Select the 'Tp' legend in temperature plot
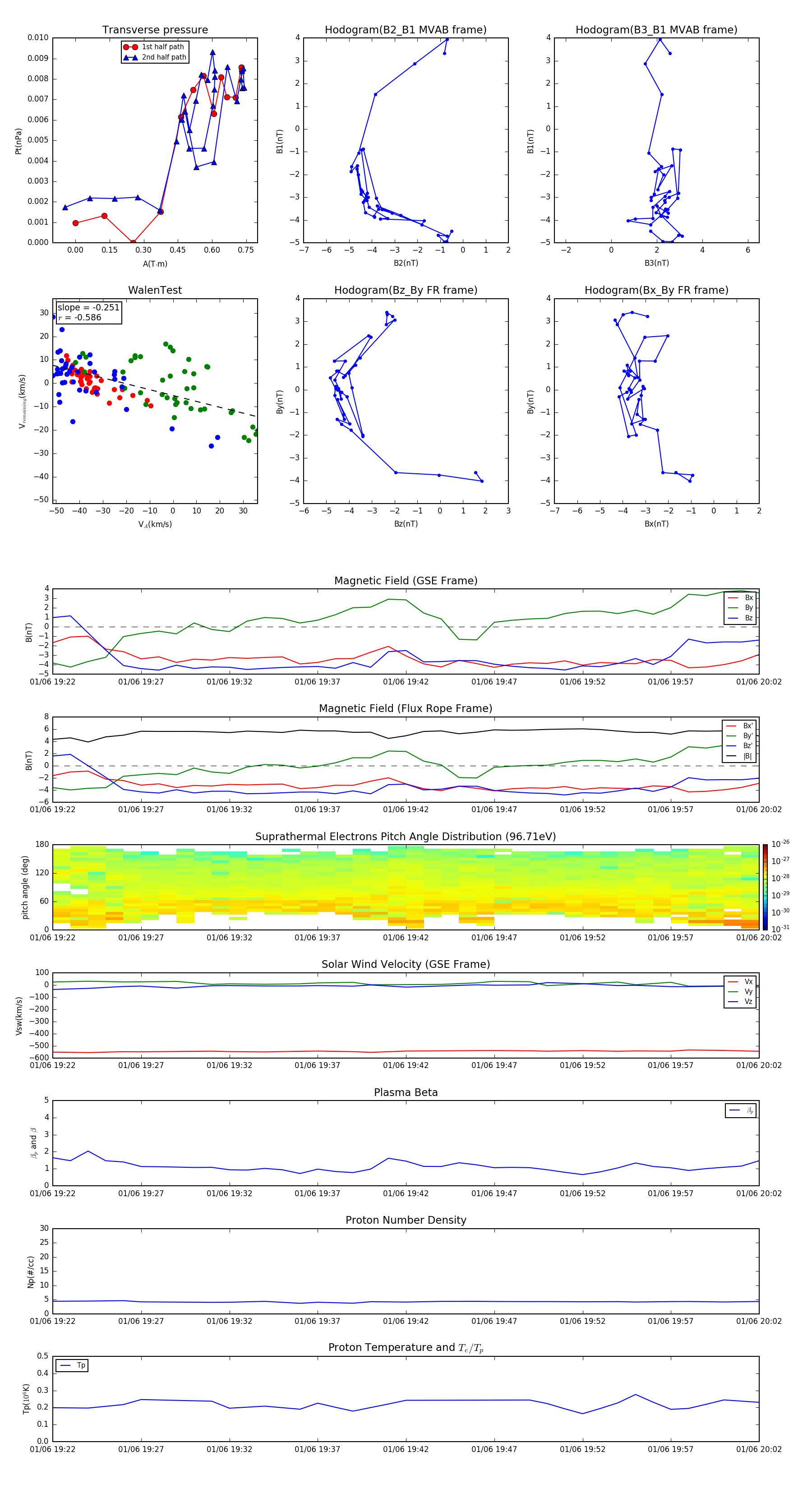 coord(72,1365)
